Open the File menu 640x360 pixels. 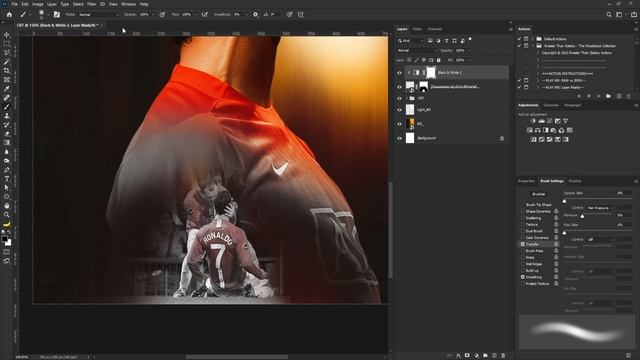pos(14,4)
